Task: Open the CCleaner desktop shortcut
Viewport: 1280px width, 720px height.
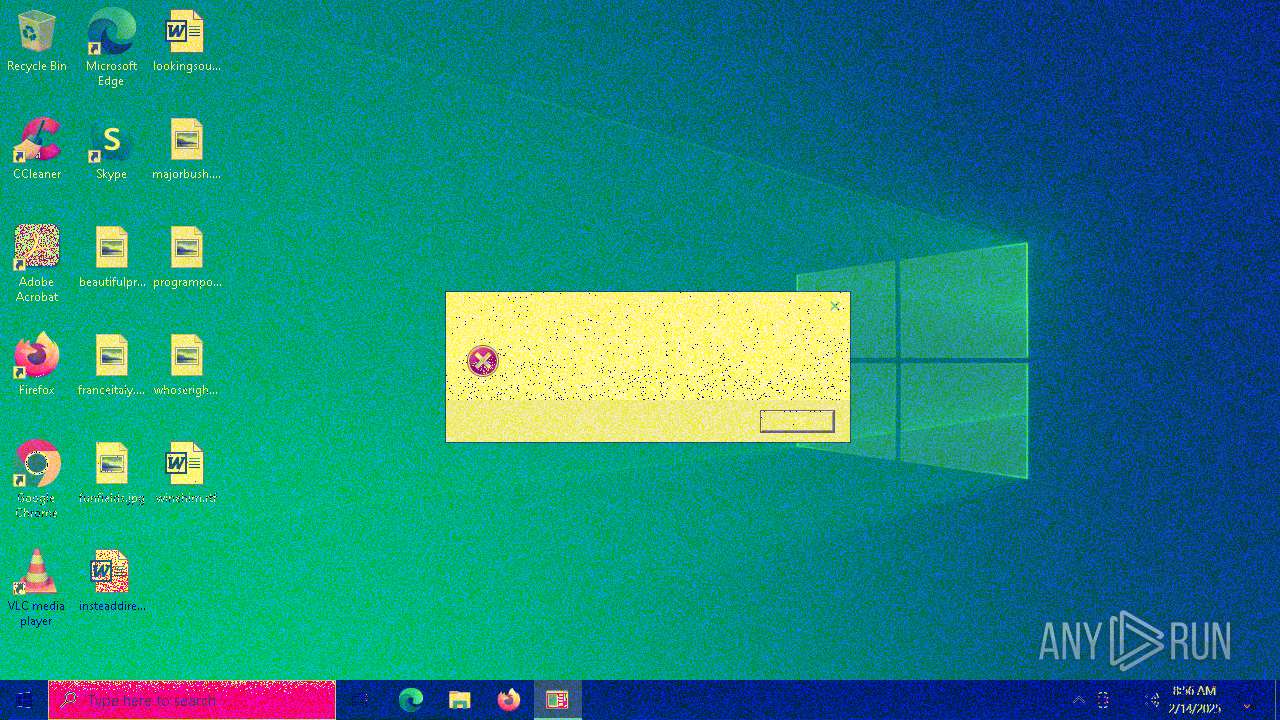Action: tap(37, 150)
